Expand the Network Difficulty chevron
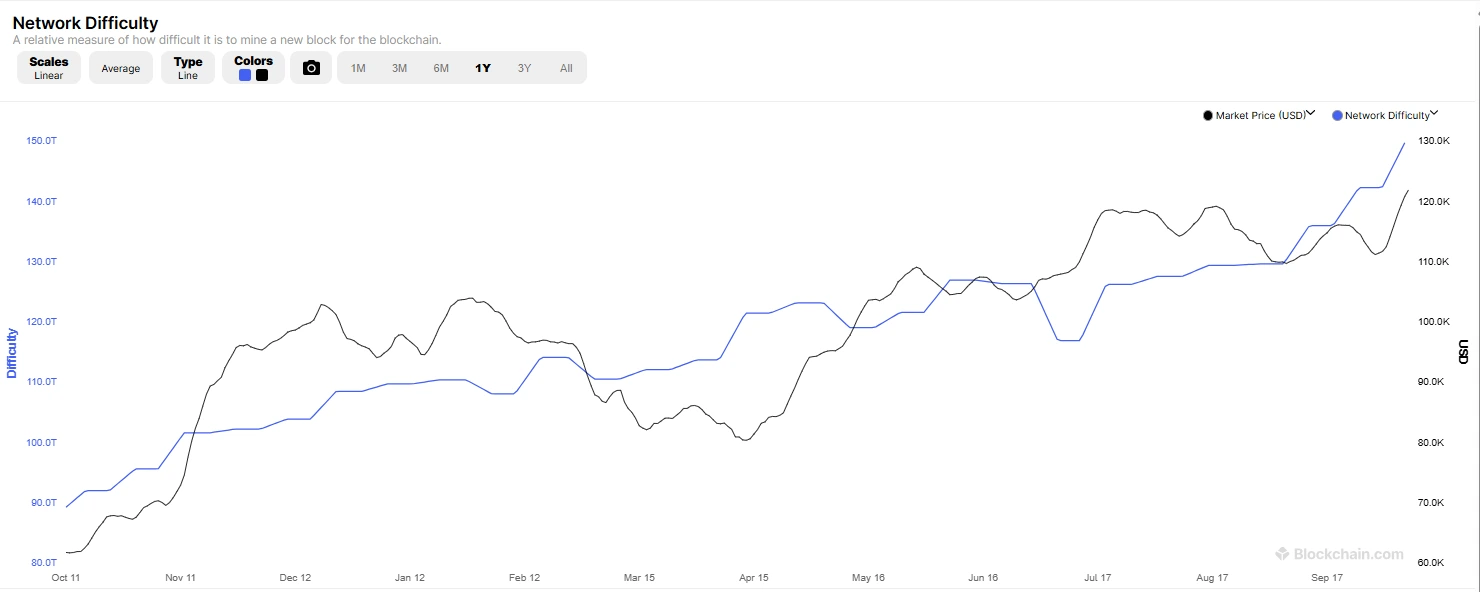Screen dimensions: 1480x592 (1434, 114)
